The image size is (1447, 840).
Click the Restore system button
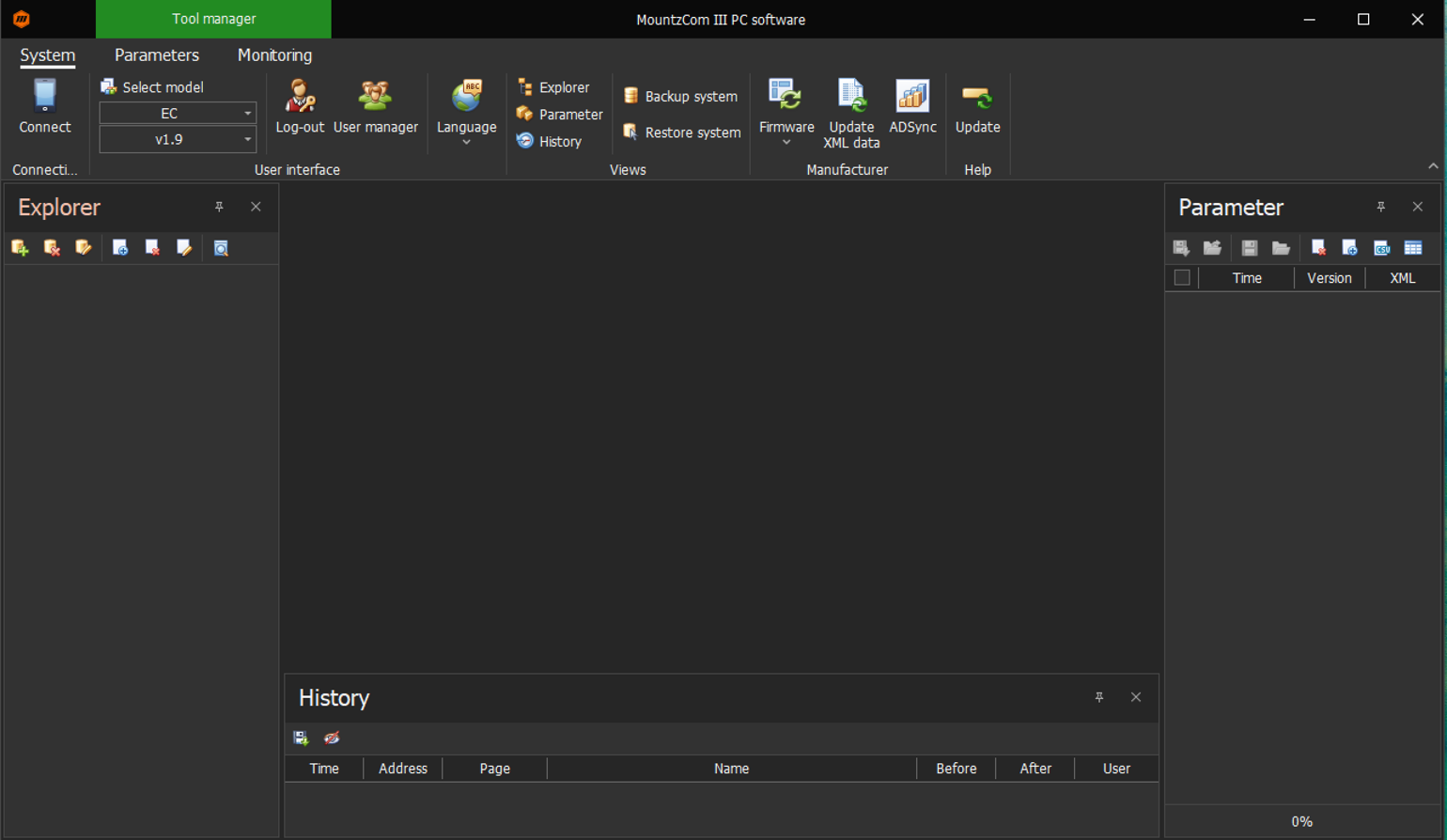coord(681,132)
